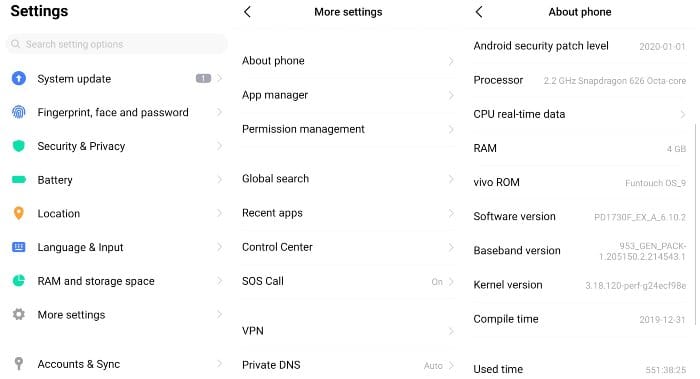Focus the Search setting options field
The image size is (700, 379).
click(x=117, y=44)
